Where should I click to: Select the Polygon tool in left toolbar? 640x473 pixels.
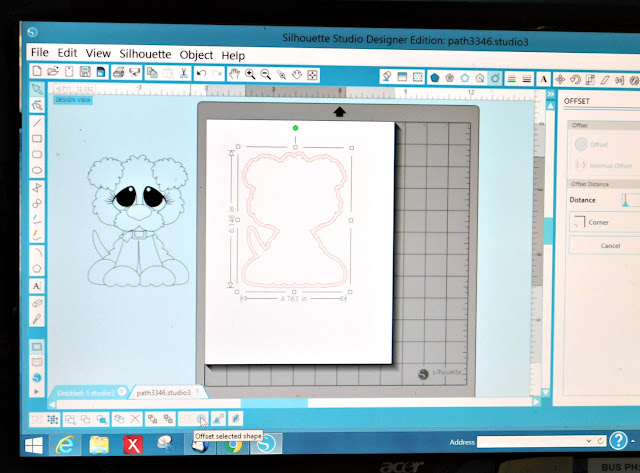37,269
